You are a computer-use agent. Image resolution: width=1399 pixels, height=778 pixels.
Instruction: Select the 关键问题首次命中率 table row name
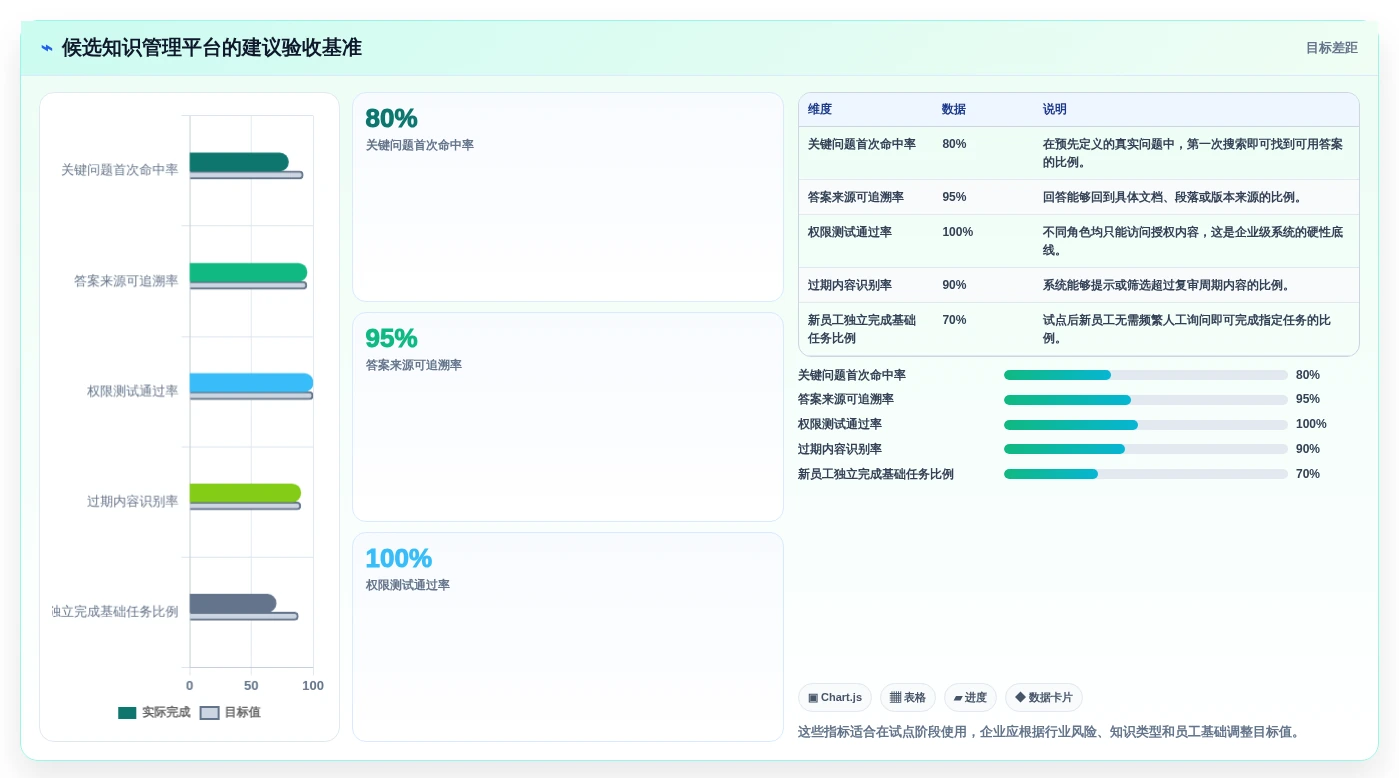862,144
